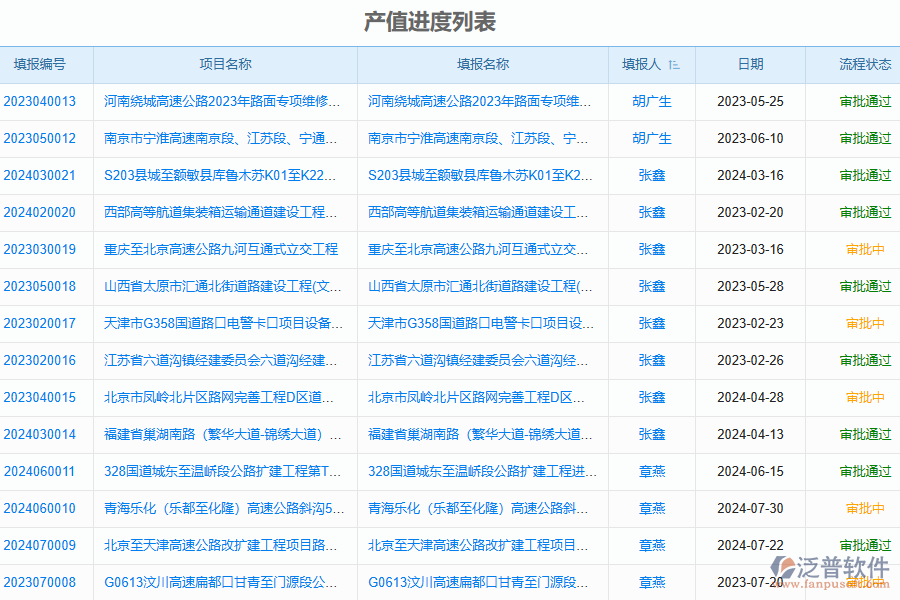View 审批中 status of 重庆至北京高速公路项目
This screenshot has height=600, width=900.
pyautogui.click(x=866, y=249)
